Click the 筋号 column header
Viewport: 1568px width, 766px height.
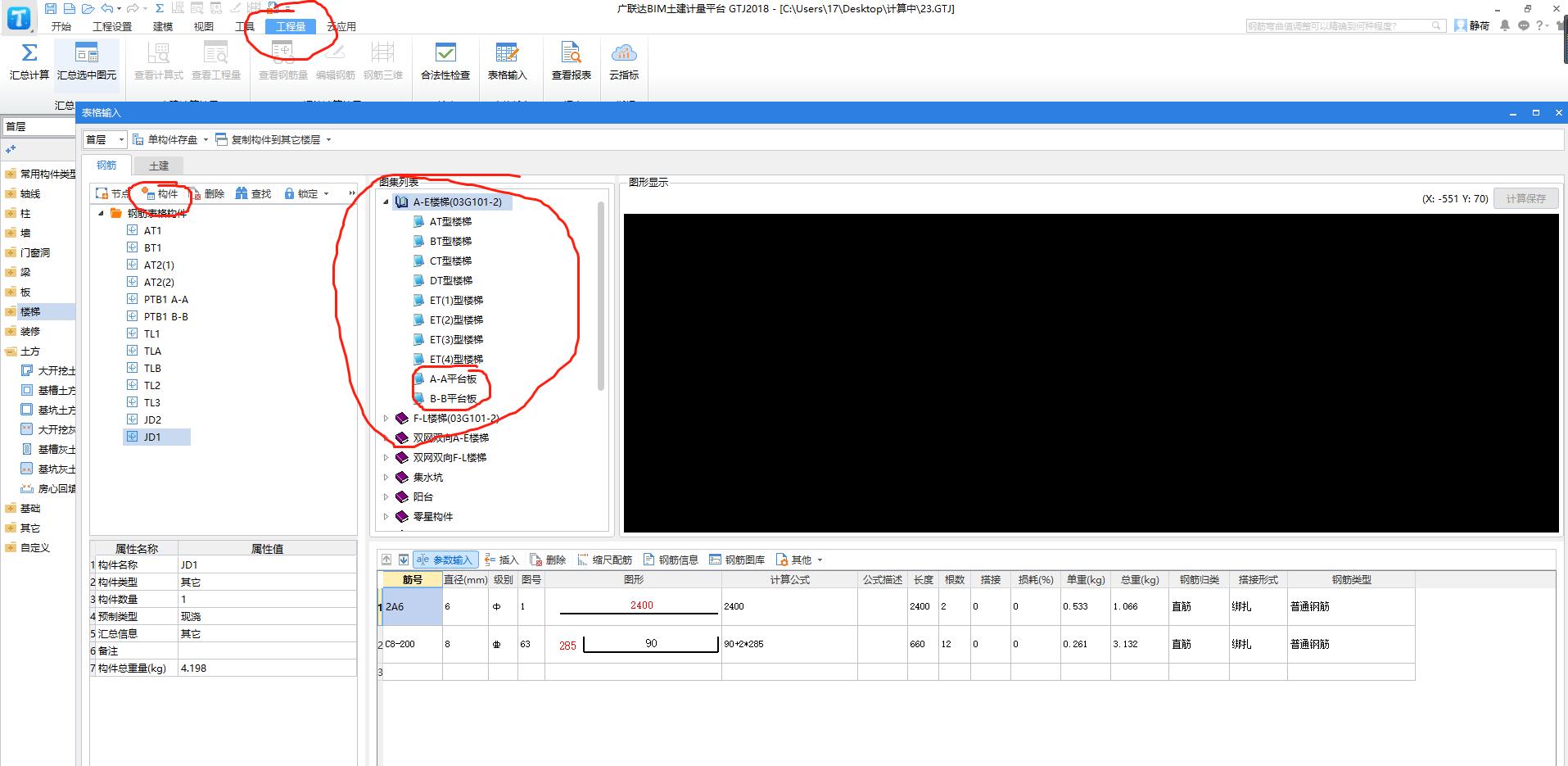pyautogui.click(x=413, y=579)
